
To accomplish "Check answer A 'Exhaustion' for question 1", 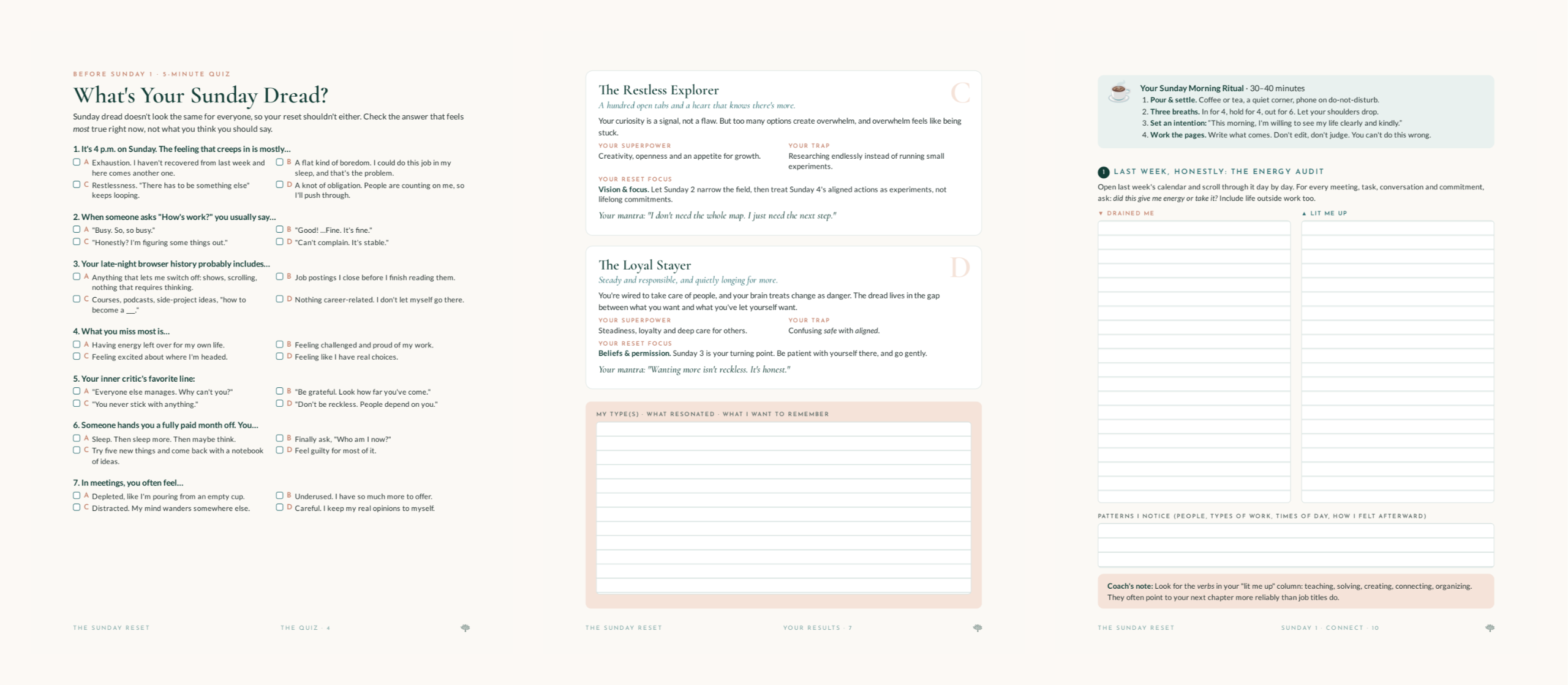I will pos(77,162).
